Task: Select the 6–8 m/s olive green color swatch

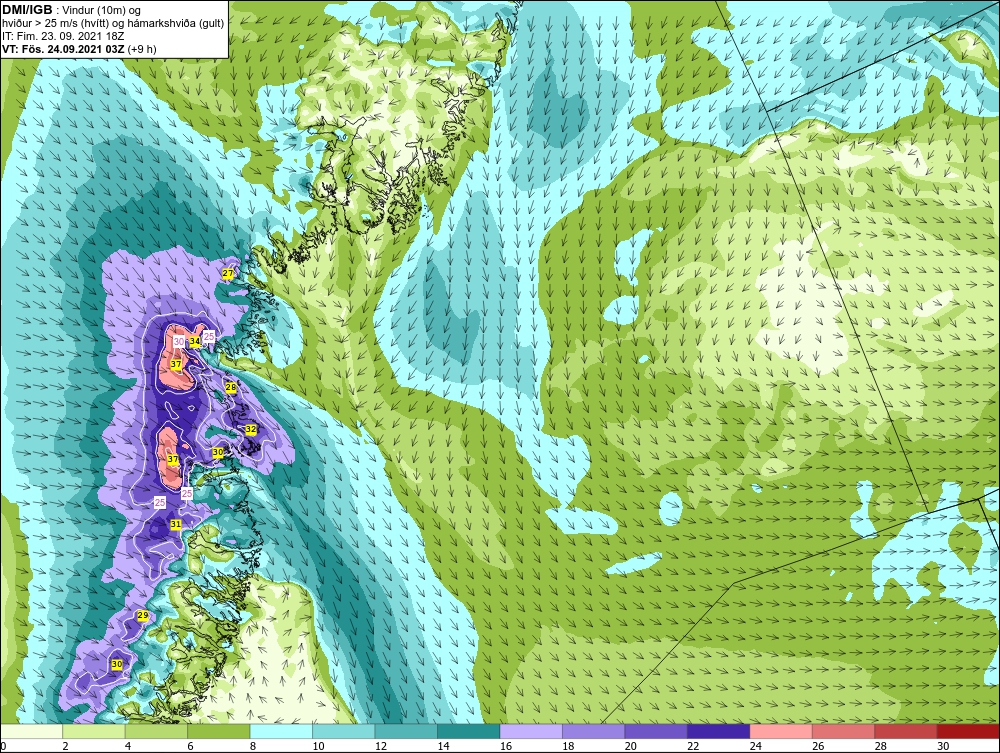Action: (x=219, y=731)
